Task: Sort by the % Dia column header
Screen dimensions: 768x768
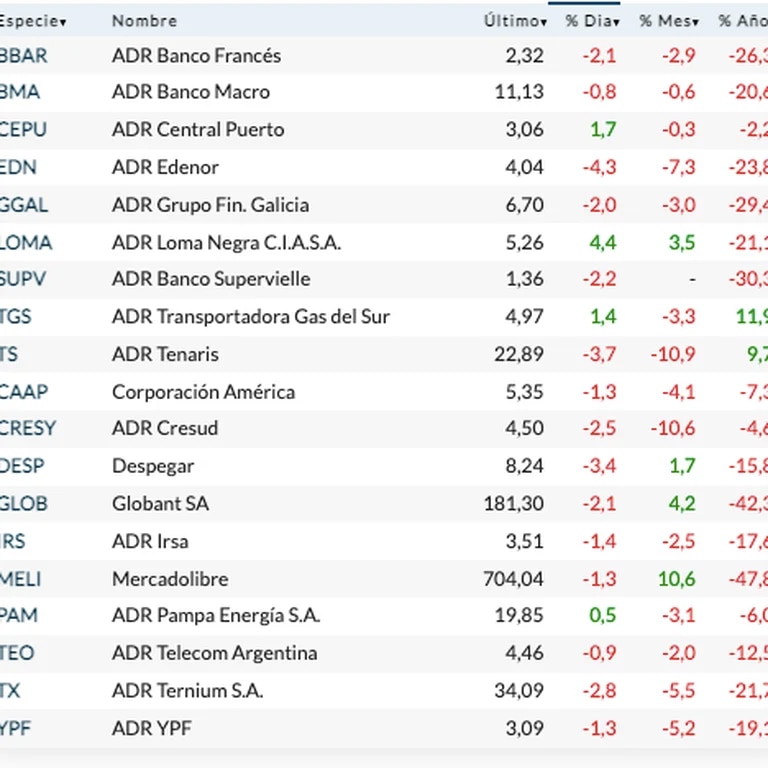Action: tap(593, 21)
